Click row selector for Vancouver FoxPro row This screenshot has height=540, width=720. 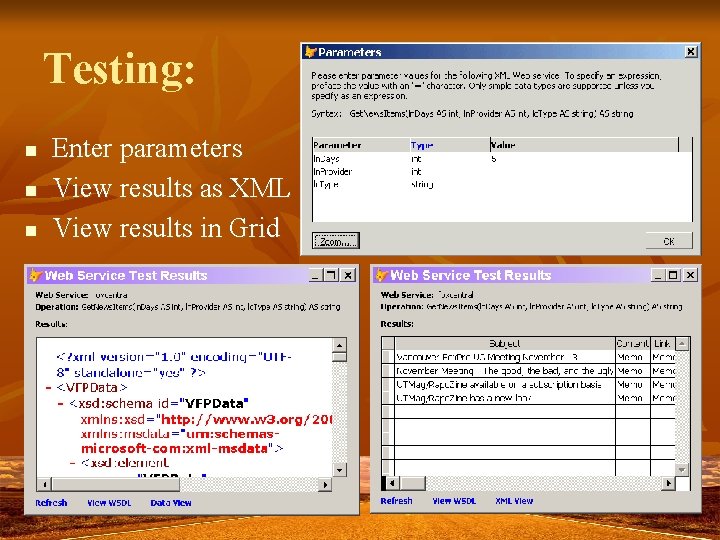pos(388,357)
